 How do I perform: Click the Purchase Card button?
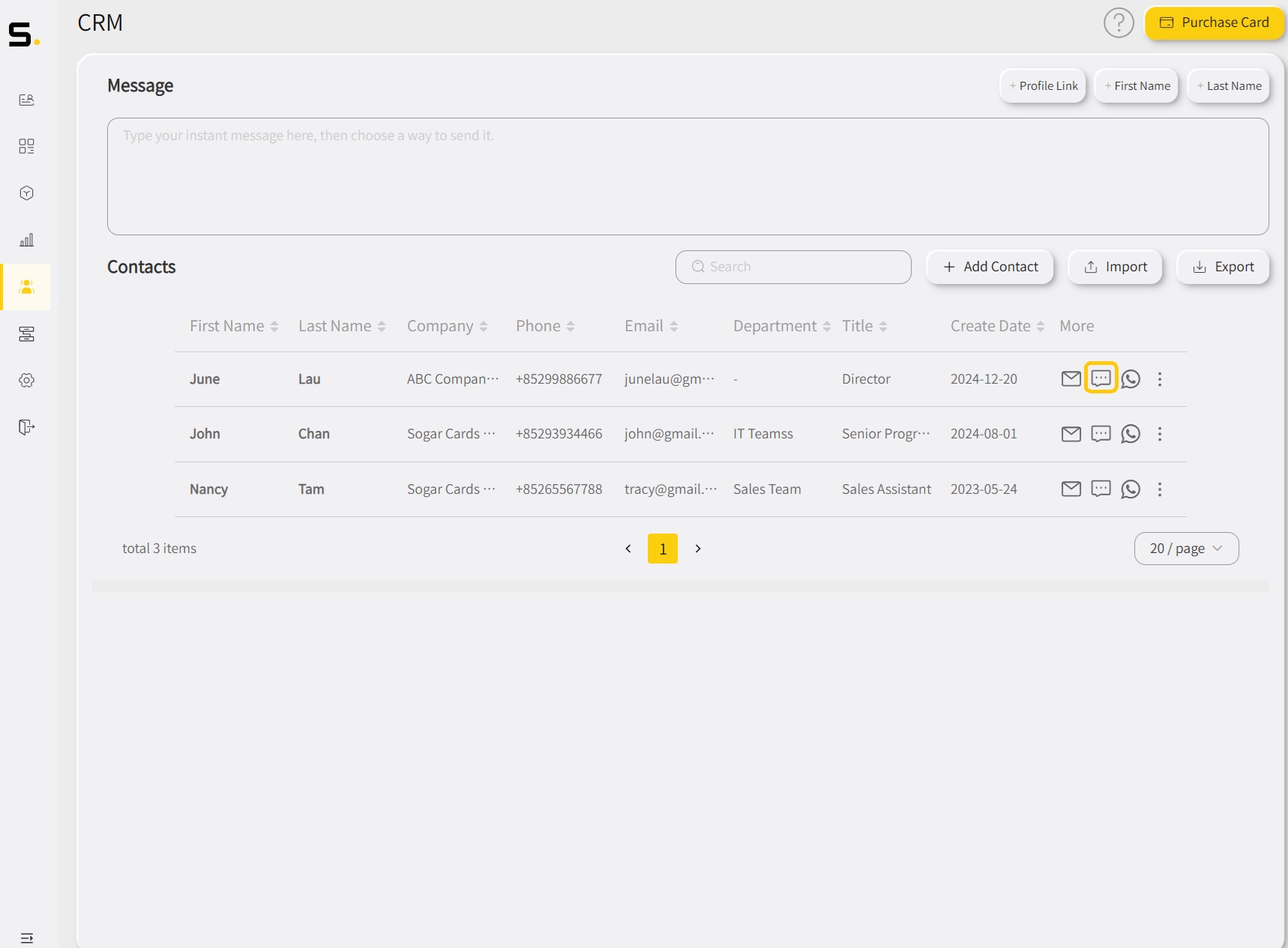1215,22
